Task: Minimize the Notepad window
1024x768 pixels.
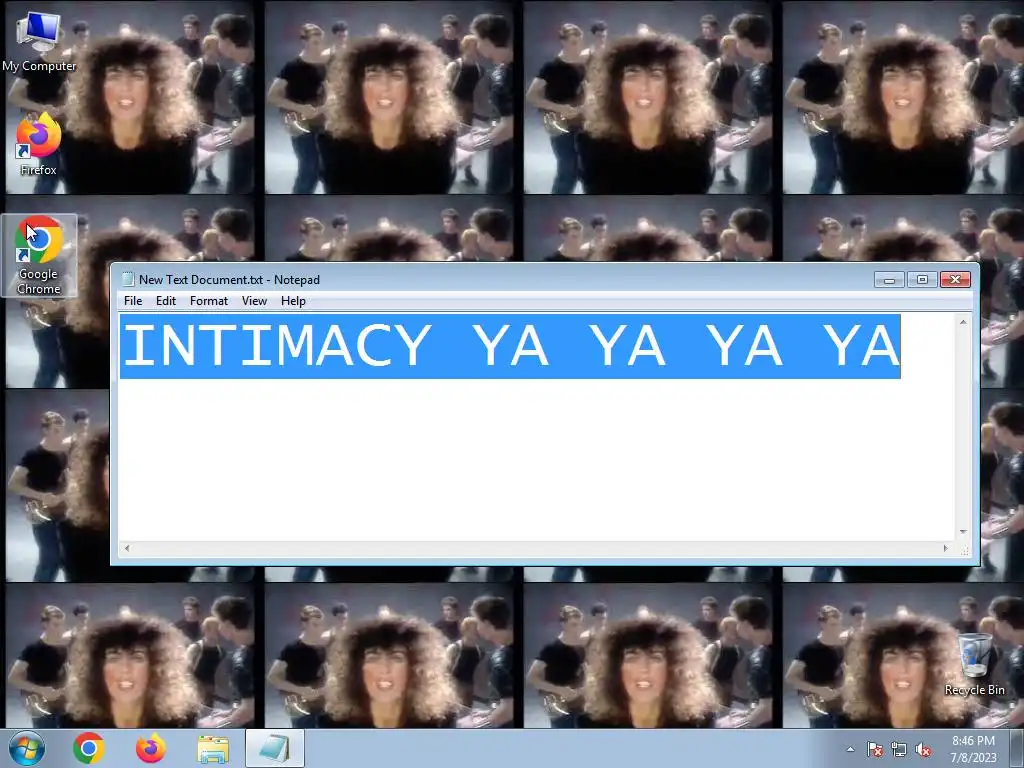Action: point(889,280)
